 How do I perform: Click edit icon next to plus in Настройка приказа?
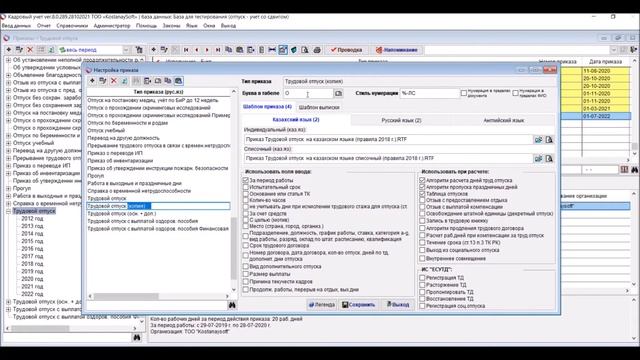pos(103,81)
